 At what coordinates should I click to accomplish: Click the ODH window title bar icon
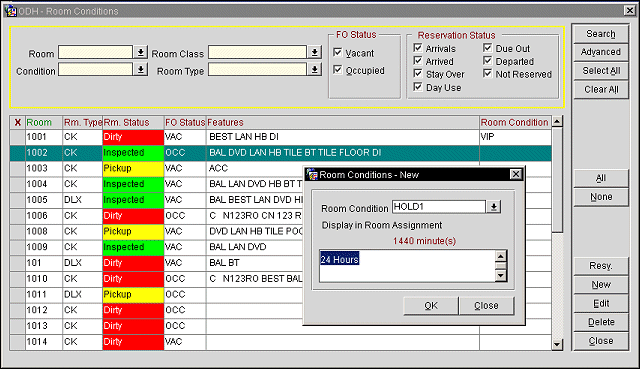(x=11, y=11)
